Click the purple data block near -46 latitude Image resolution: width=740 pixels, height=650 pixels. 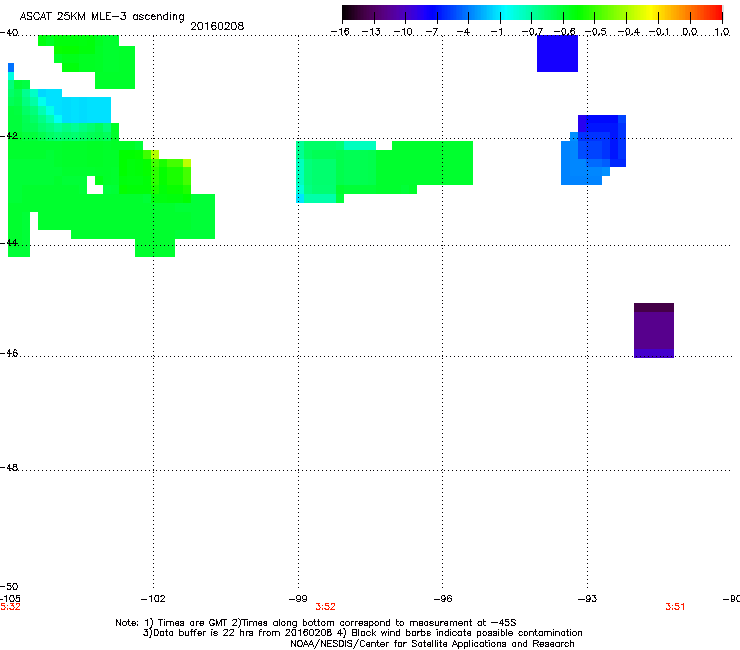[654, 330]
